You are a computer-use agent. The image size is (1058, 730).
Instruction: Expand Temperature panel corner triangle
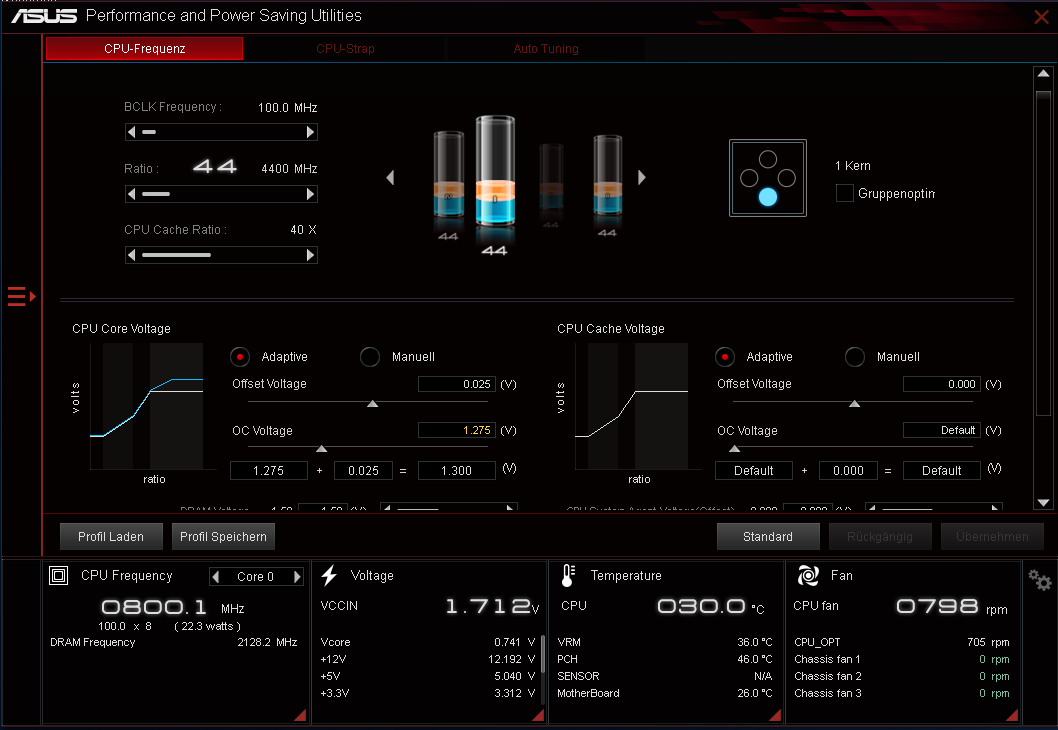775,715
